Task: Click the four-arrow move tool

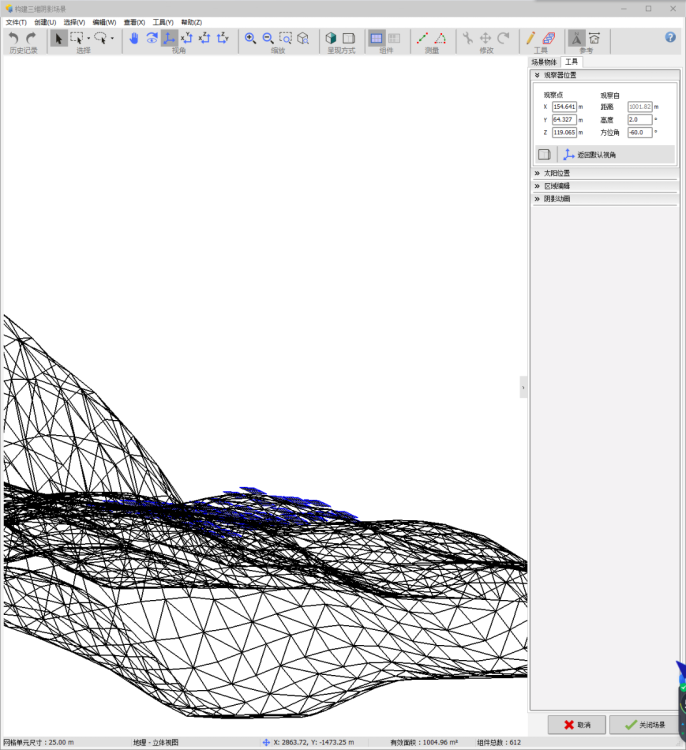Action: (x=486, y=38)
